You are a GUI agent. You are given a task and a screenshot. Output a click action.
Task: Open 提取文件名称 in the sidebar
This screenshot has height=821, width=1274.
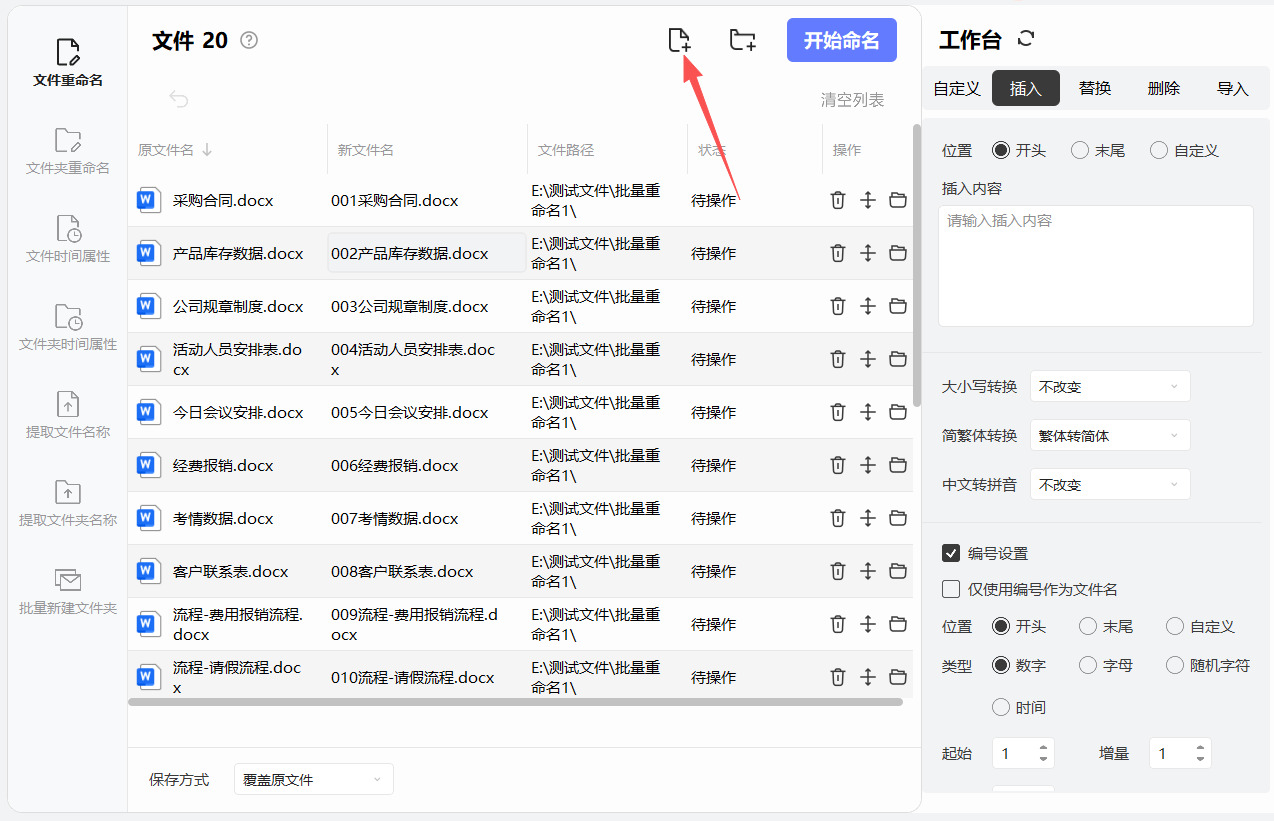pos(68,415)
